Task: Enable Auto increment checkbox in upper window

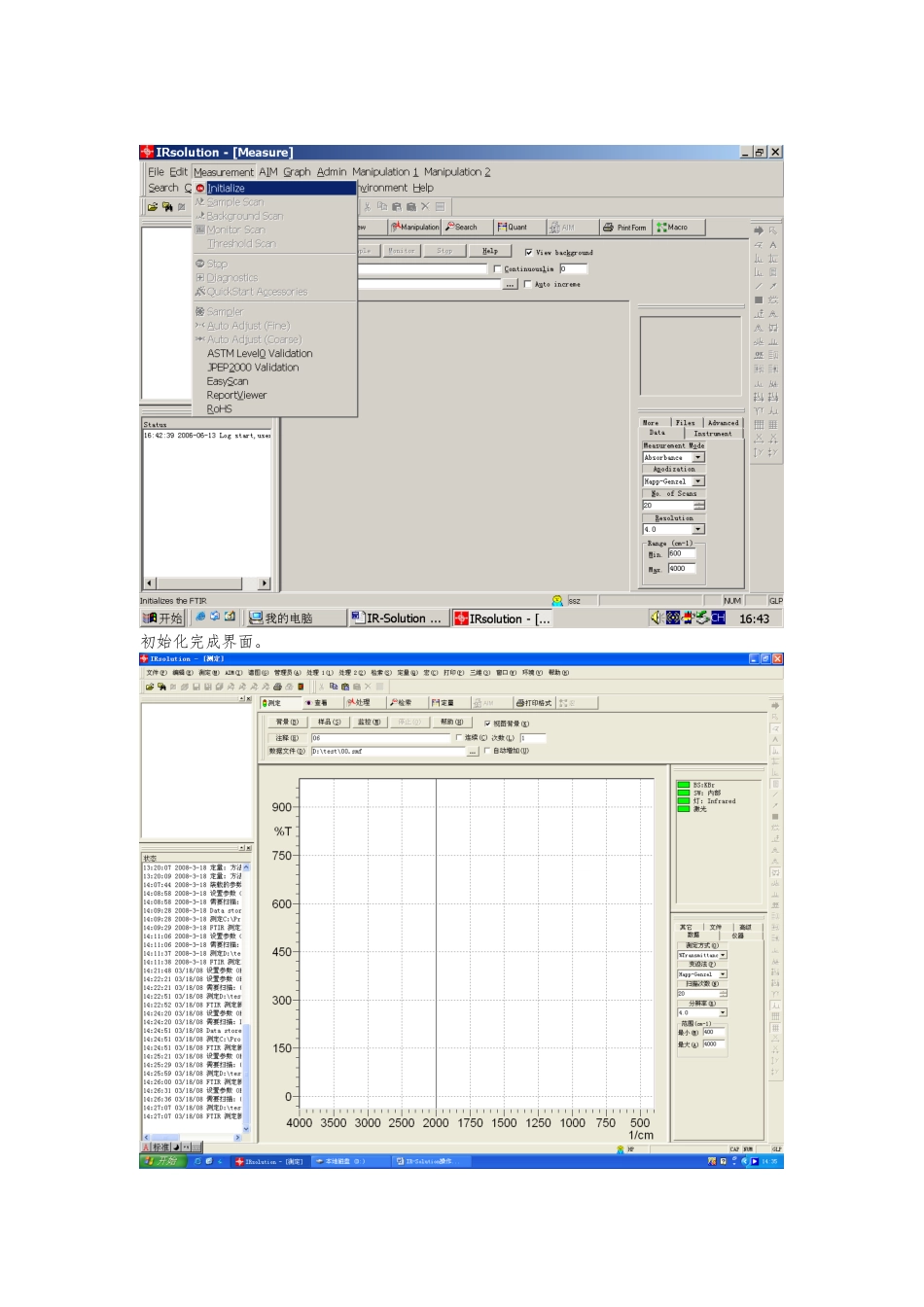Action: tap(527, 285)
